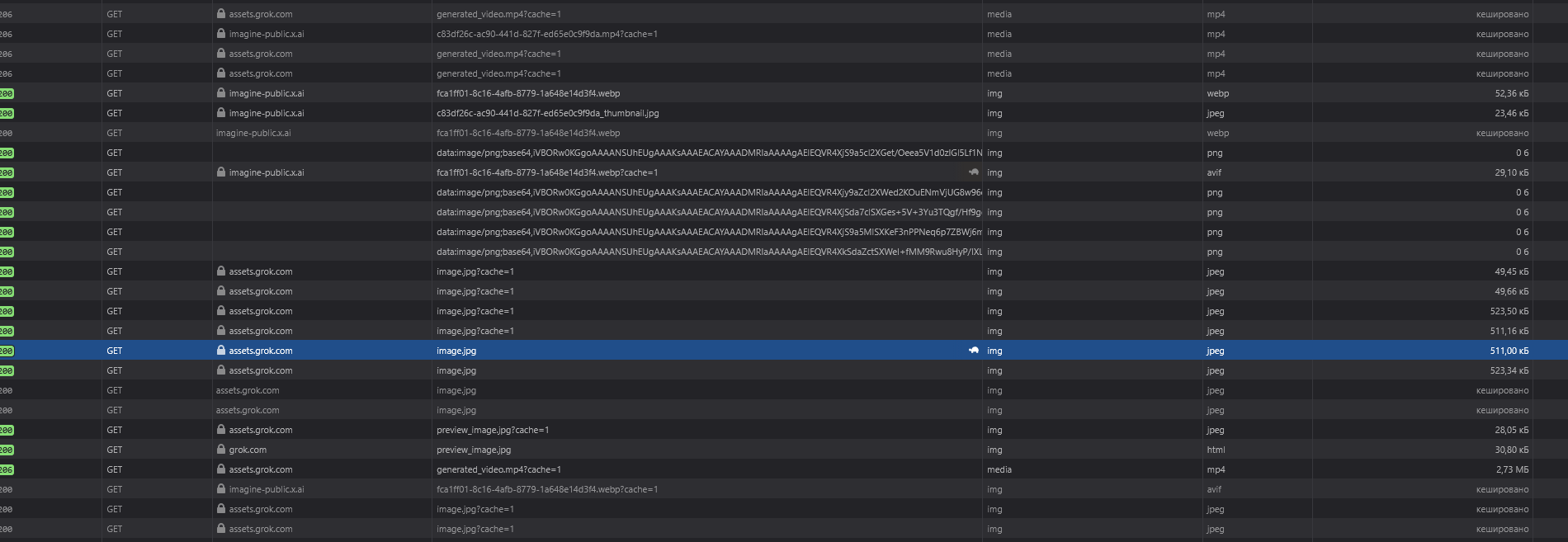Click the lock icon on the 2,73 МБ video row
This screenshot has width=1568, height=542.
221,469
